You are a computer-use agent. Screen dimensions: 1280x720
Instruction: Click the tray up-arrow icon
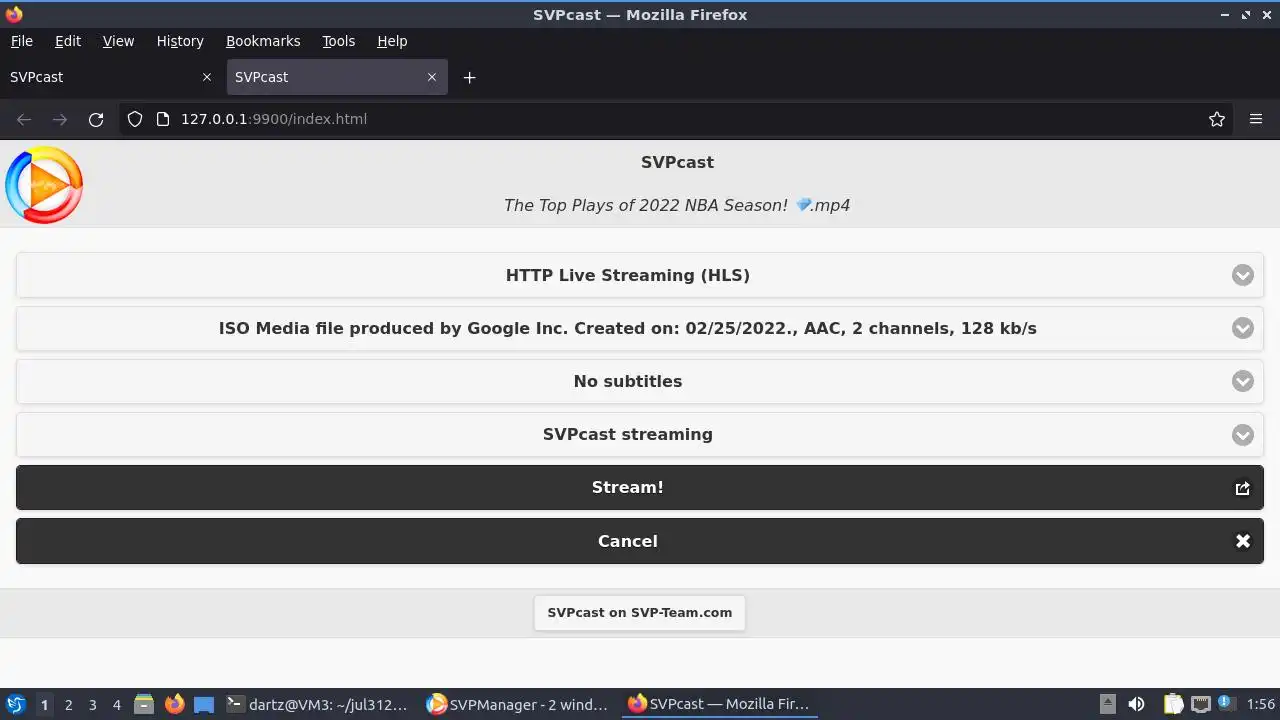click(1107, 704)
